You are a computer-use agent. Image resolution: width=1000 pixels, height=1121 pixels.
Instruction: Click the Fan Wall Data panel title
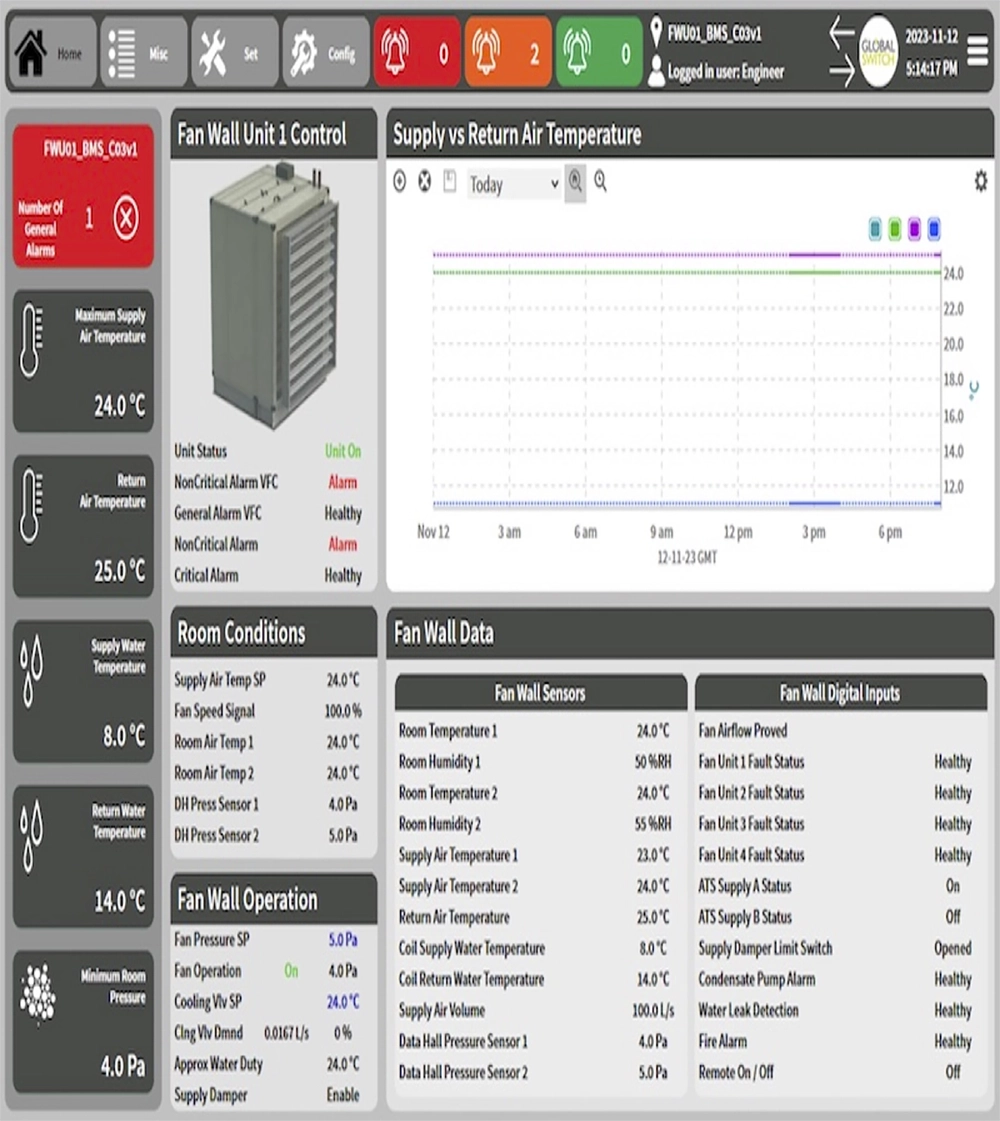[x=444, y=633]
